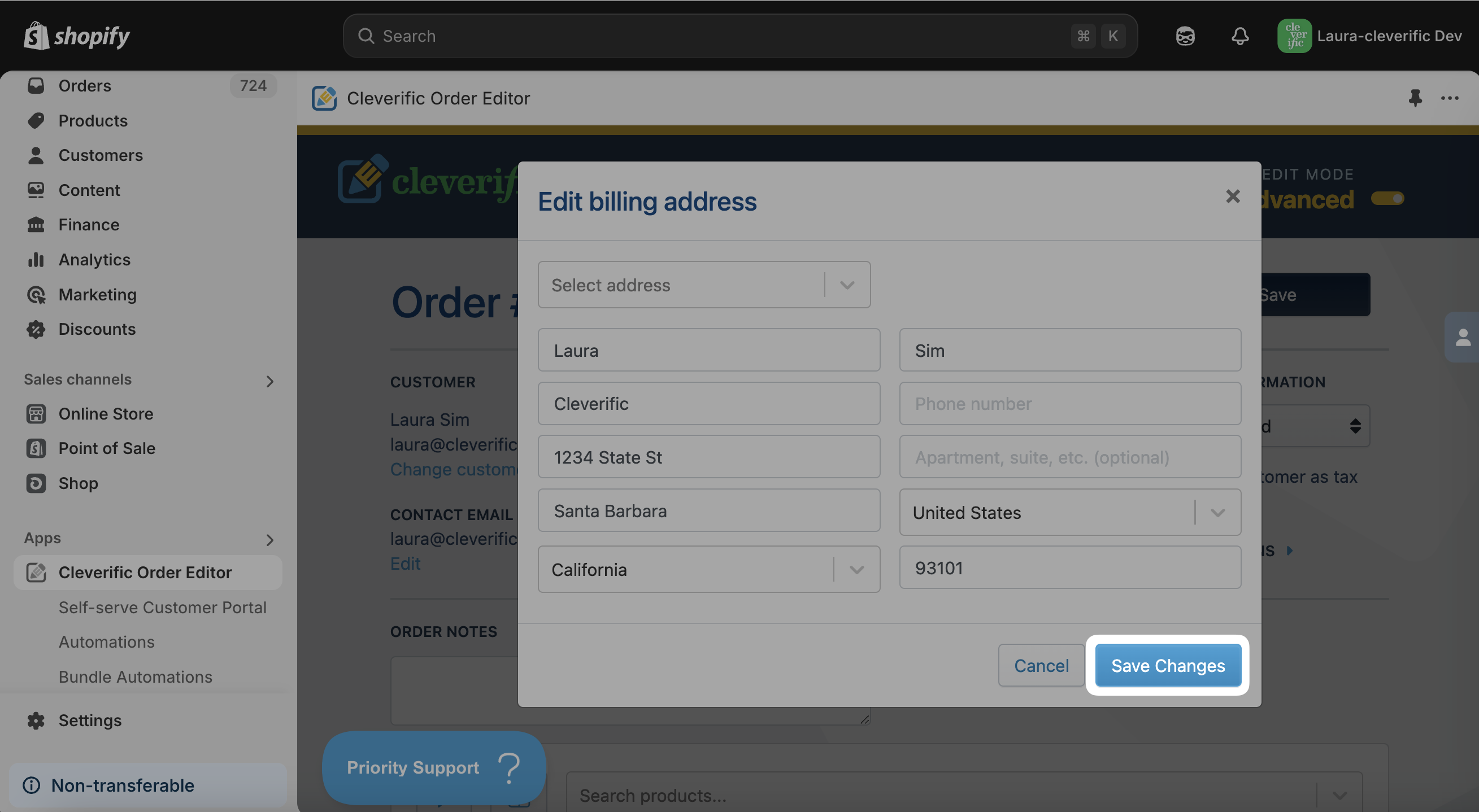Click the last name field containing Sim
Viewport: 1479px width, 812px height.
1070,350
